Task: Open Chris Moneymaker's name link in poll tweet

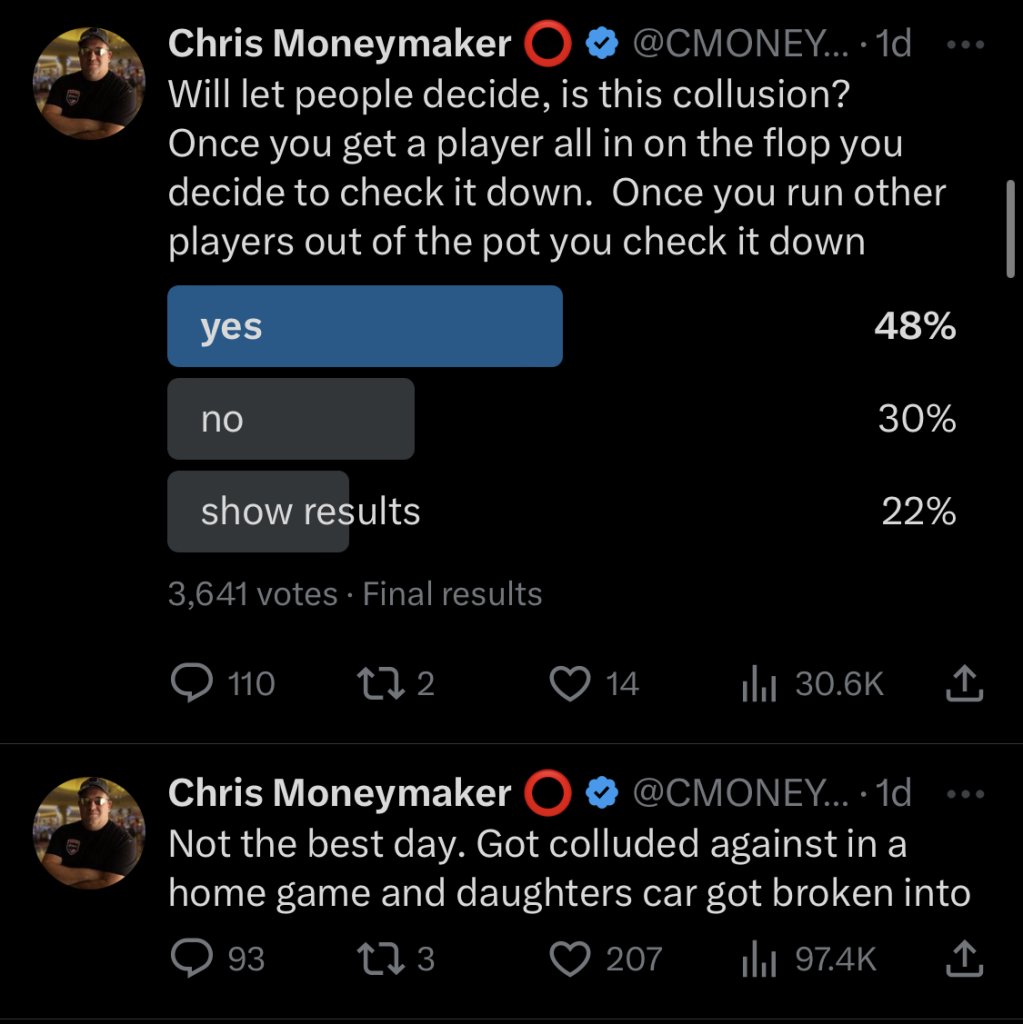Action: coord(340,44)
